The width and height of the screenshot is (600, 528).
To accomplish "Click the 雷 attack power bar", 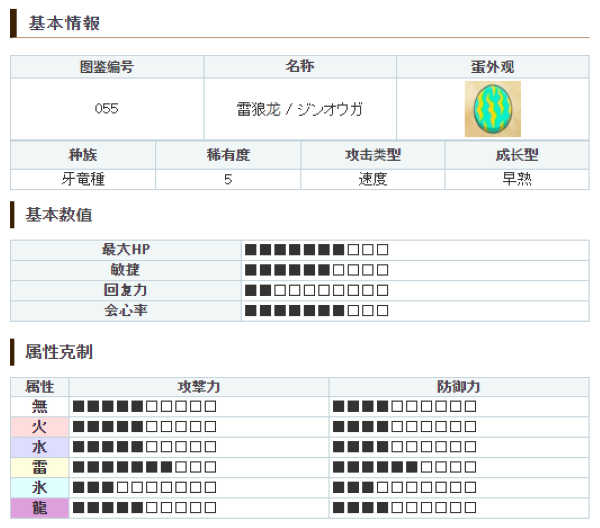I will (x=144, y=467).
